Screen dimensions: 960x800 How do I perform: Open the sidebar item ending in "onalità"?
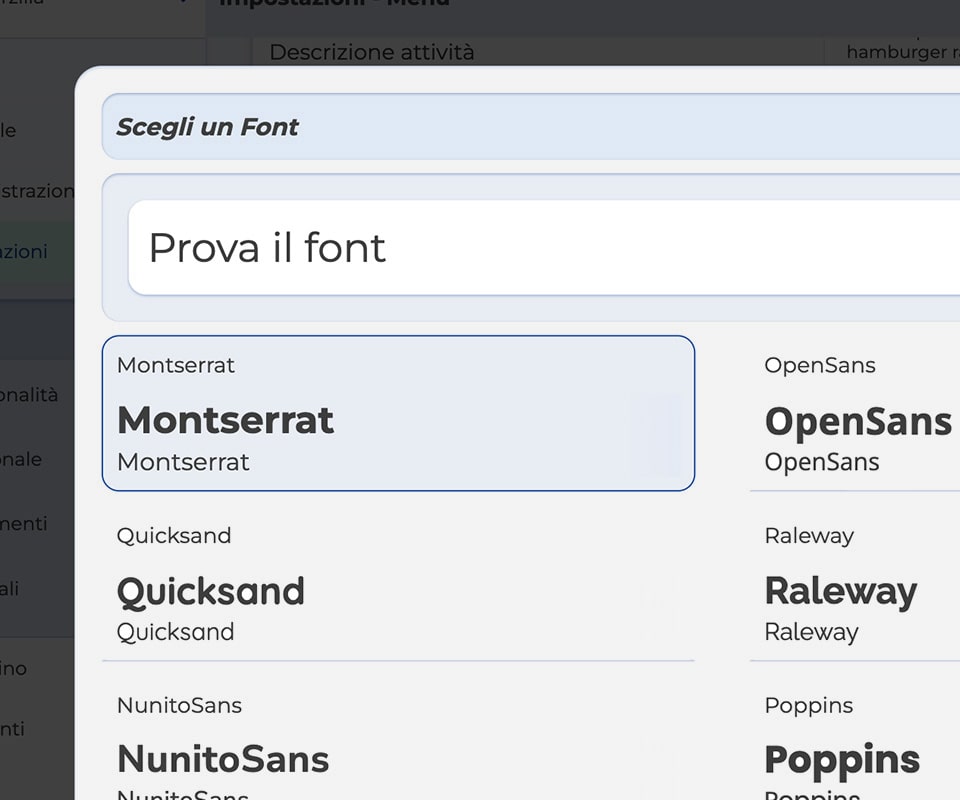click(x=30, y=395)
